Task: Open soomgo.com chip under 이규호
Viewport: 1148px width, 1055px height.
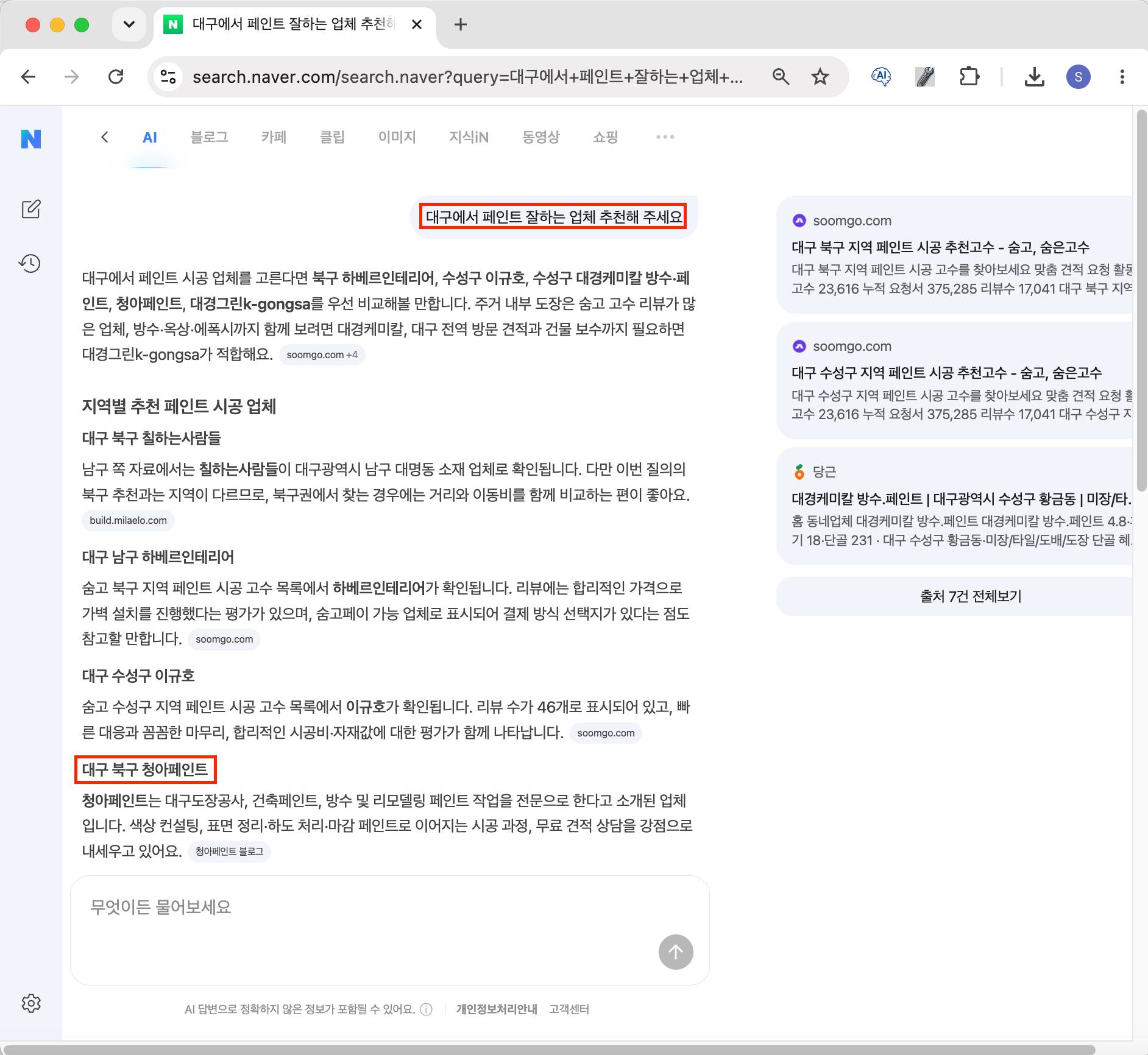Action: 606,733
